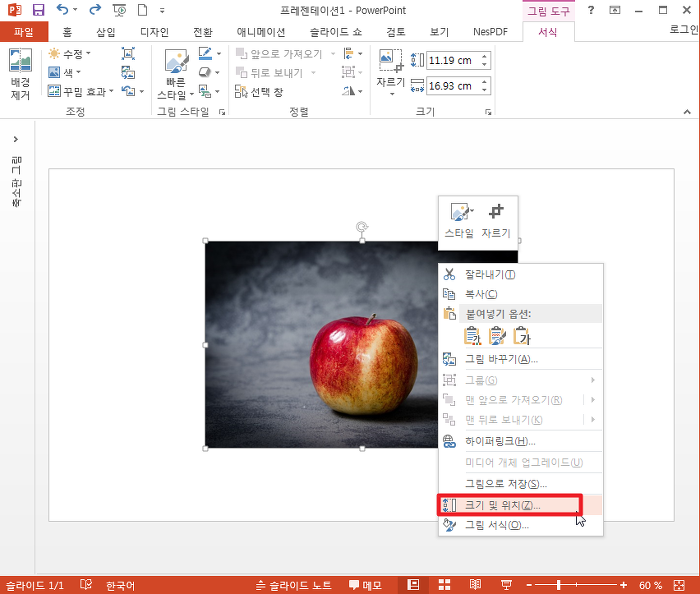Open the File (파일) tab
Image resolution: width=700 pixels, height=594 pixels.
[24, 32]
